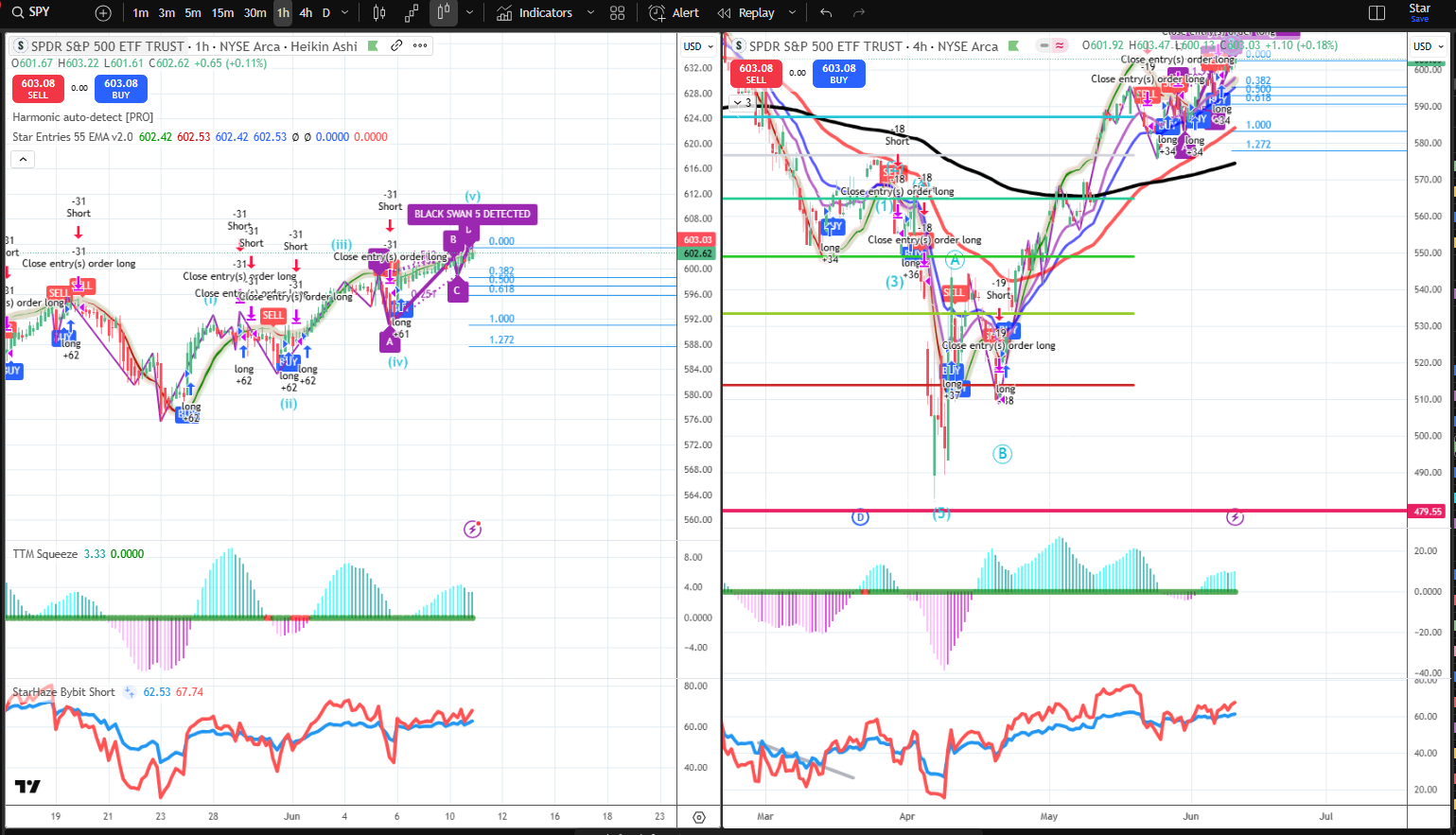The width and height of the screenshot is (1456, 835).
Task: Open indicator templates grid icon
Action: (x=618, y=13)
